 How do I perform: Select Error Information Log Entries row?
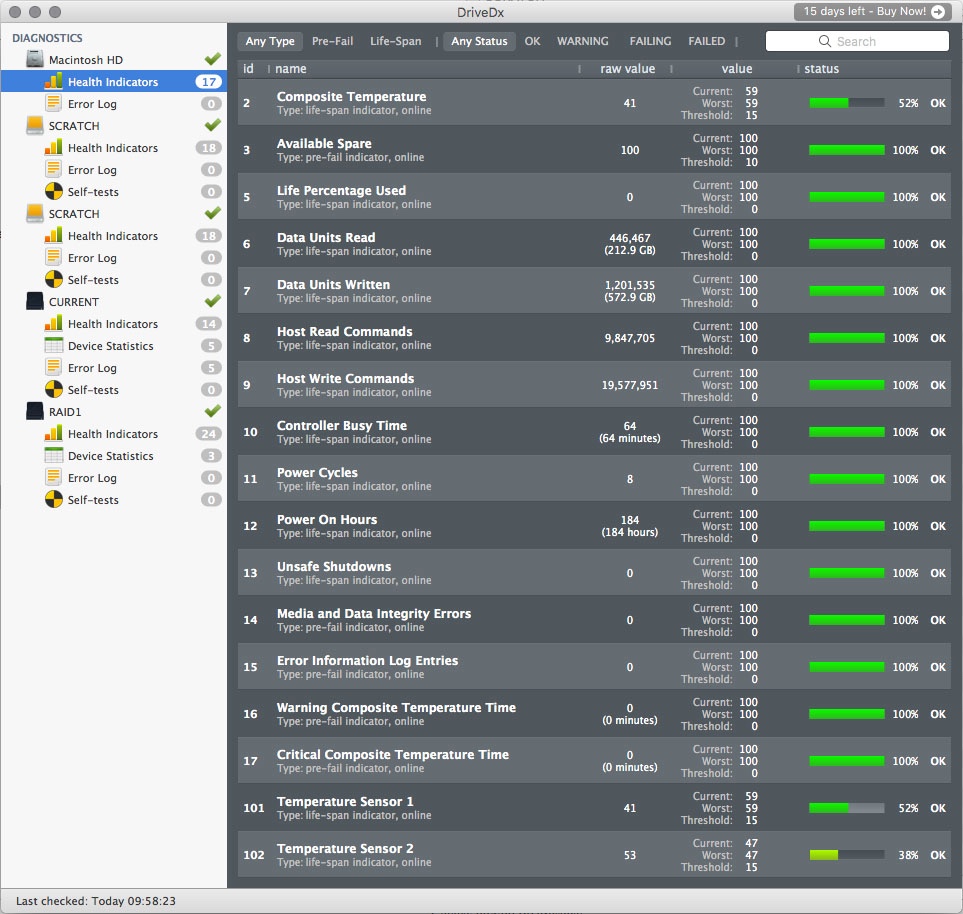tap(595, 667)
